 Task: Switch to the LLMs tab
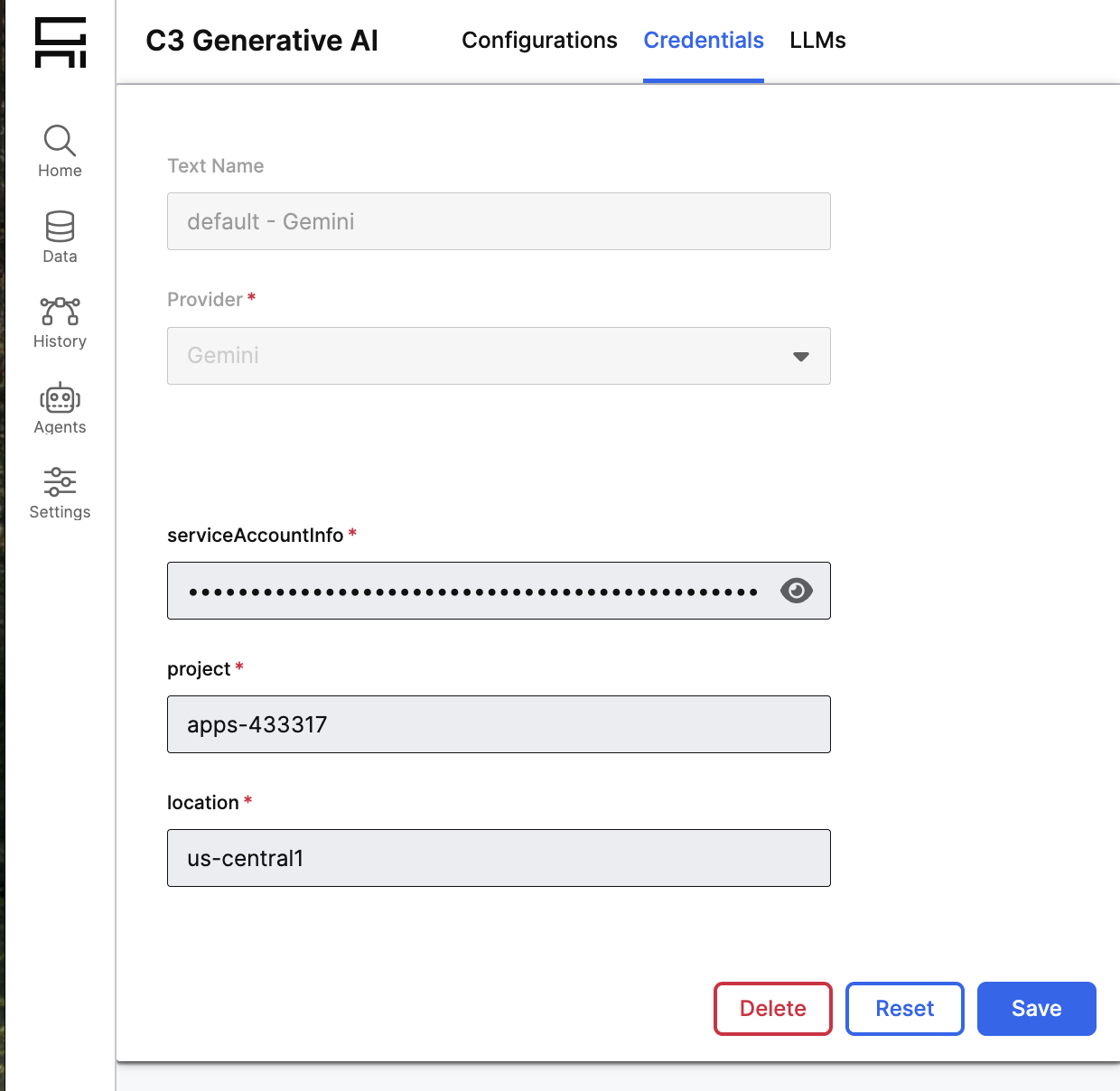(x=817, y=41)
